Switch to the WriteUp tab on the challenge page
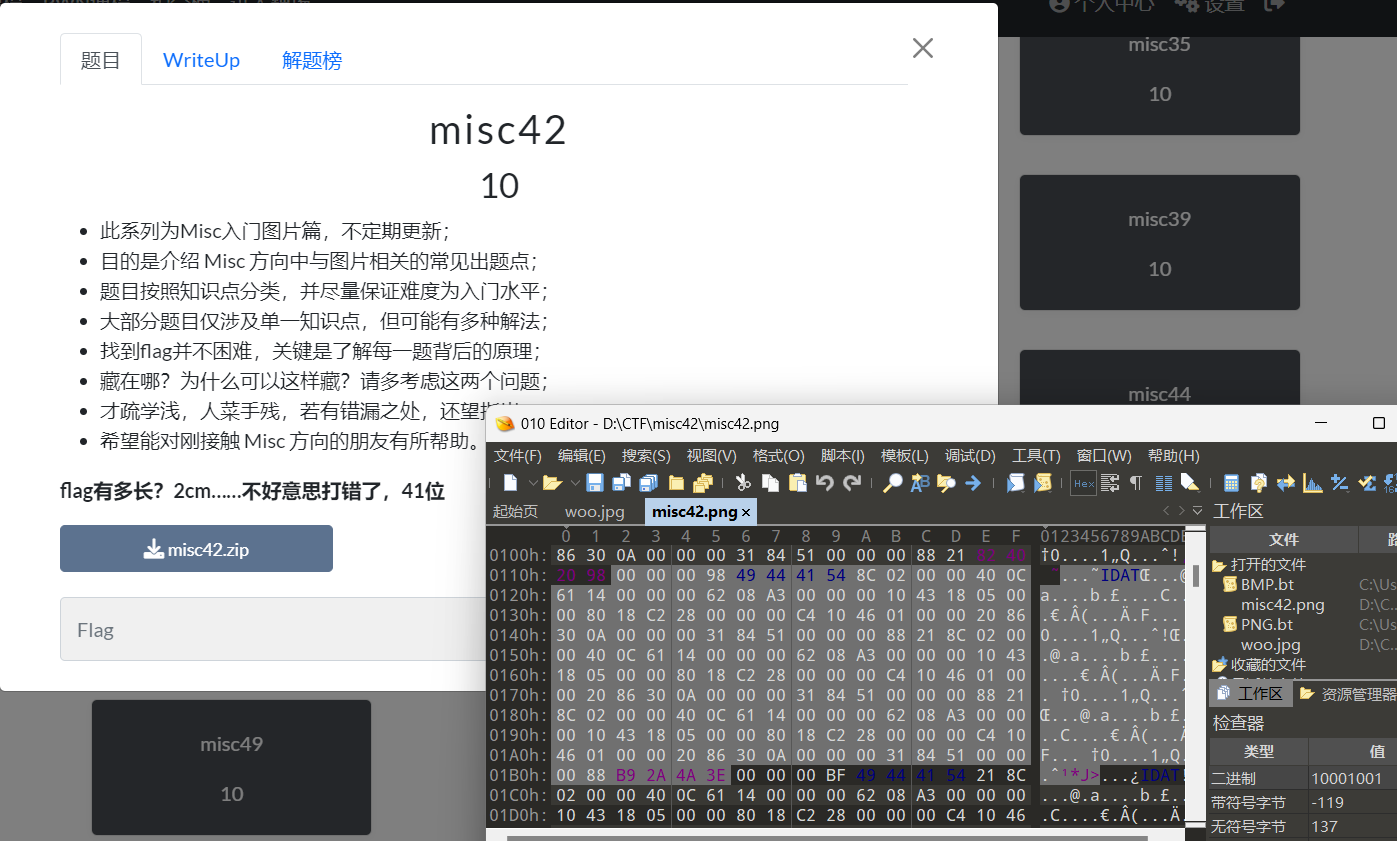Screen dimensions: 1397x841 (201, 60)
